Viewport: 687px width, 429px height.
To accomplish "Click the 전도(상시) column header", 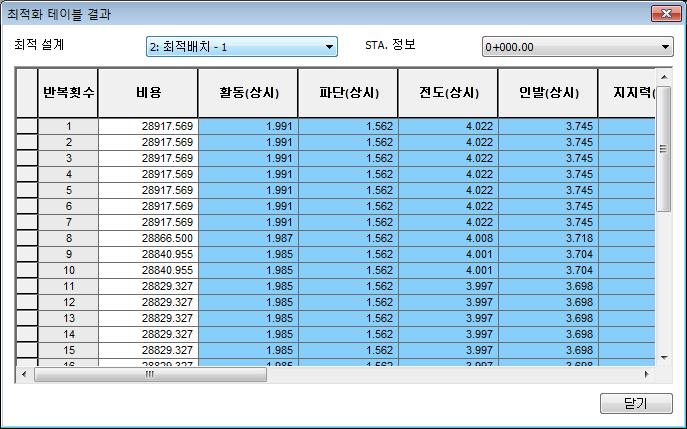I will (x=448, y=93).
